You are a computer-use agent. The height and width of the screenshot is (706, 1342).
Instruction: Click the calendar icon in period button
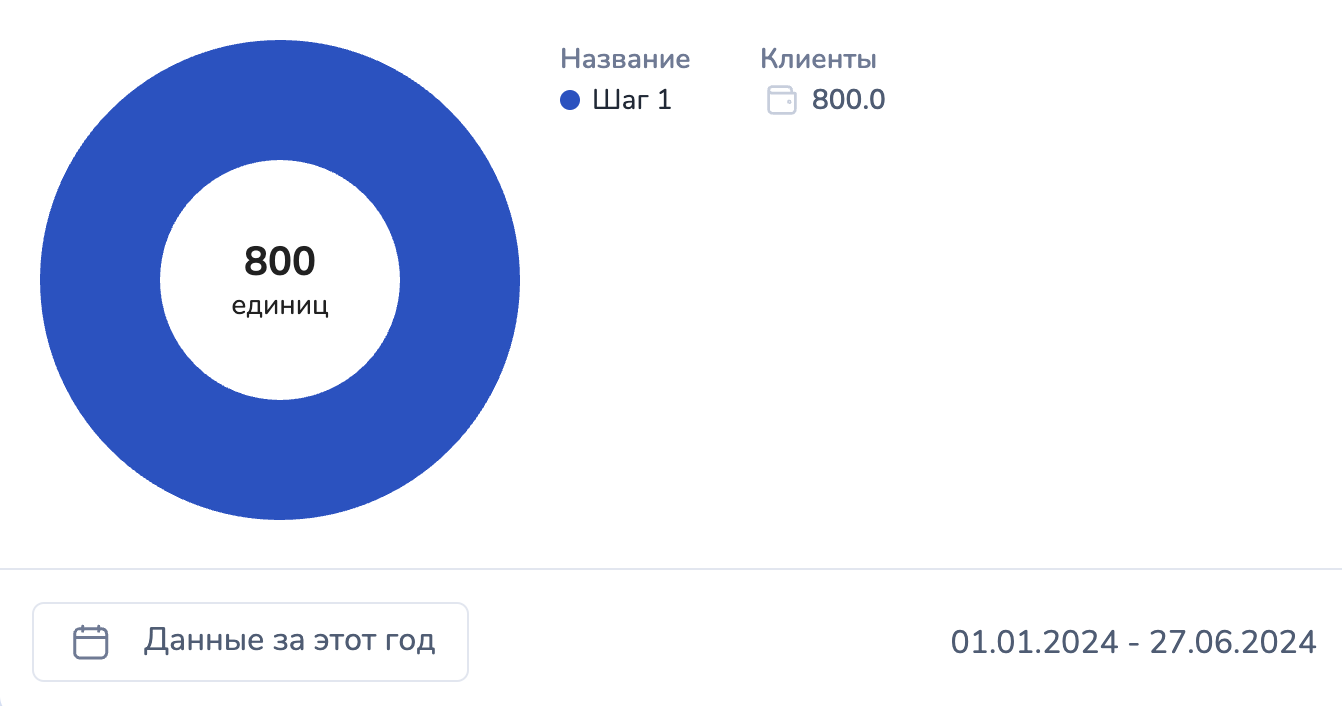point(91,641)
